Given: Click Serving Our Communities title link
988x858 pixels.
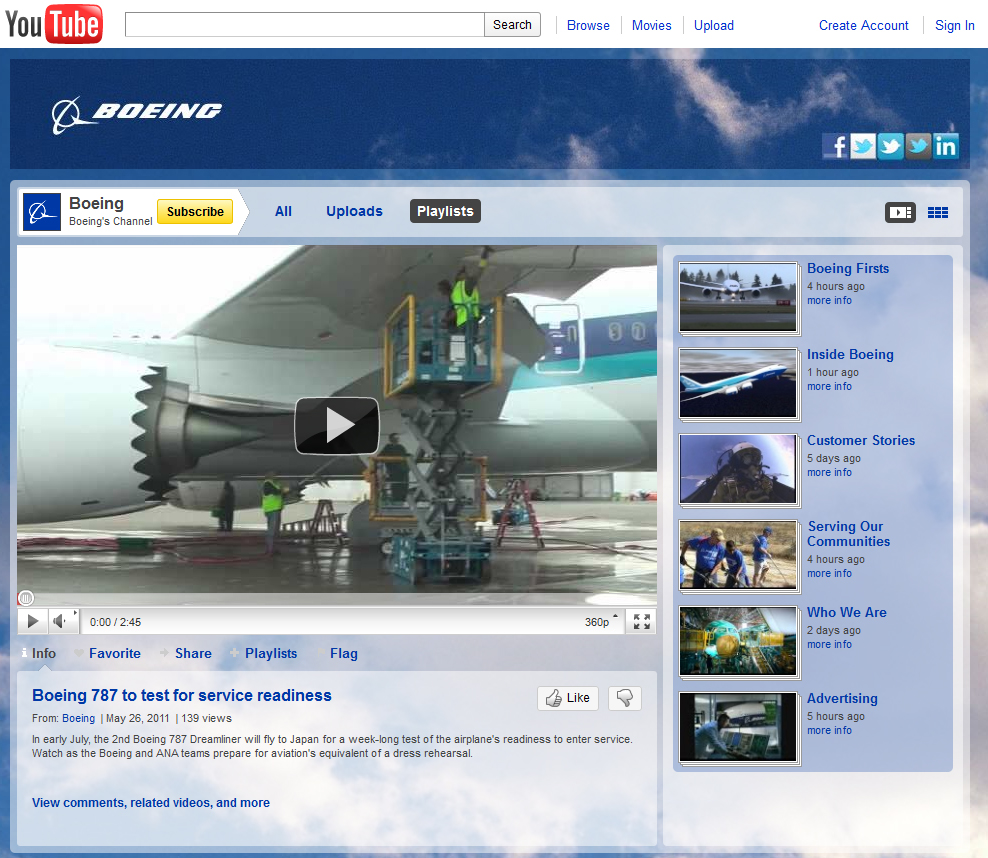Looking at the screenshot, I should 849,534.
